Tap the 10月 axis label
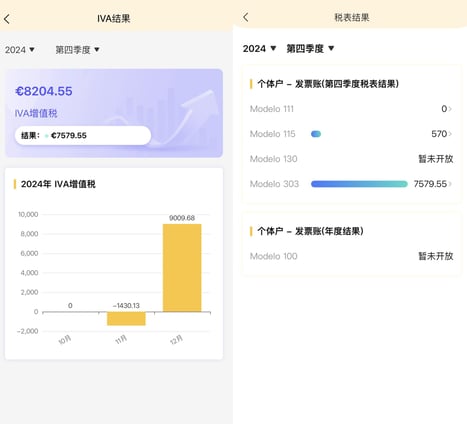 64,340
